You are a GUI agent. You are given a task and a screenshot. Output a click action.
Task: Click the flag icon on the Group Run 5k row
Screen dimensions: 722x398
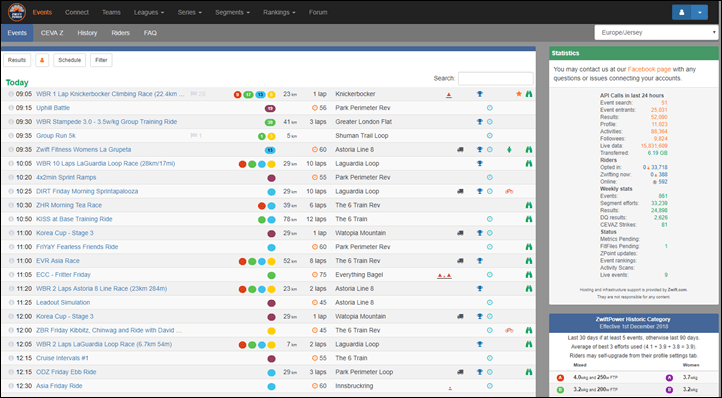click(193, 136)
